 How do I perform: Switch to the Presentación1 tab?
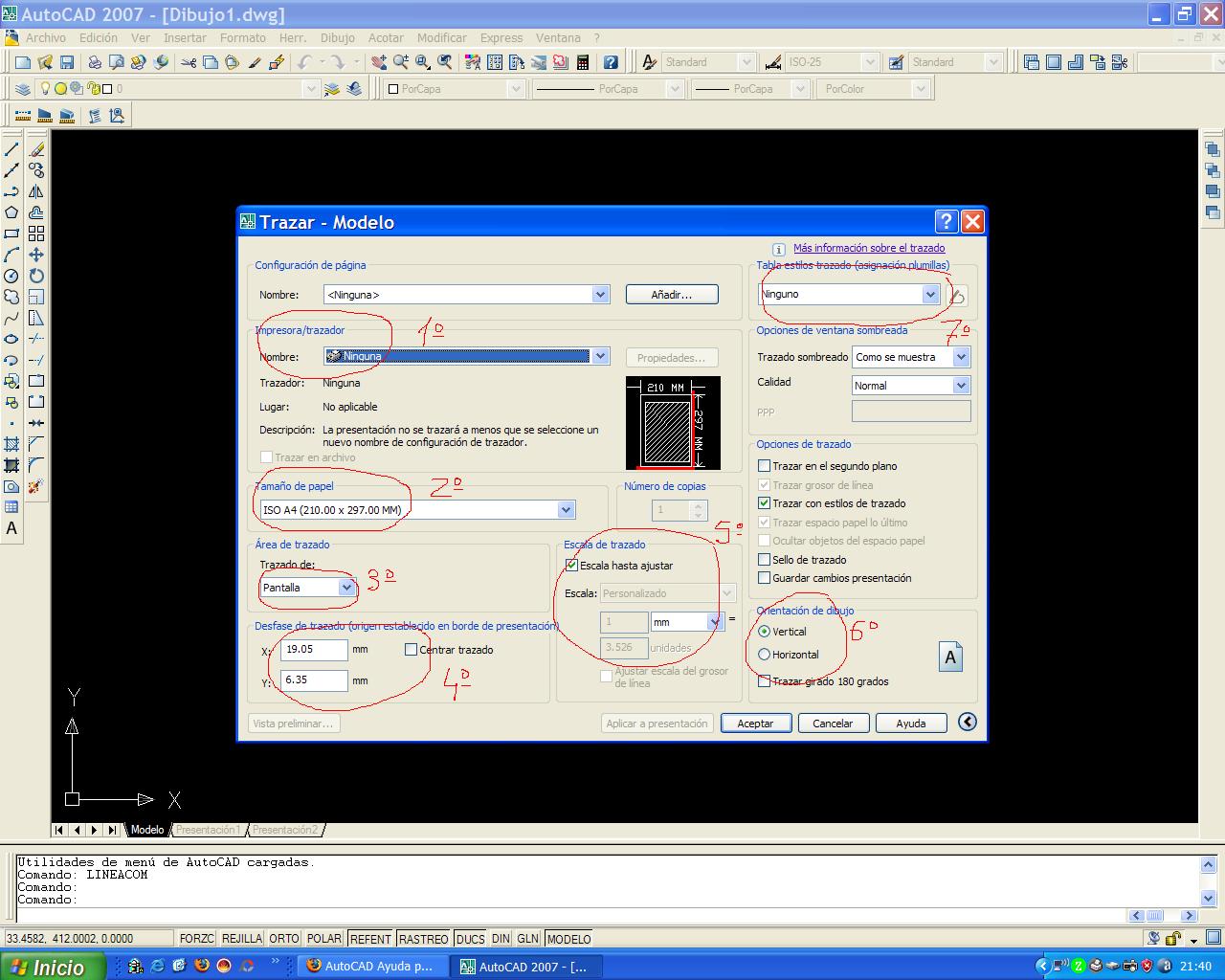[208, 830]
